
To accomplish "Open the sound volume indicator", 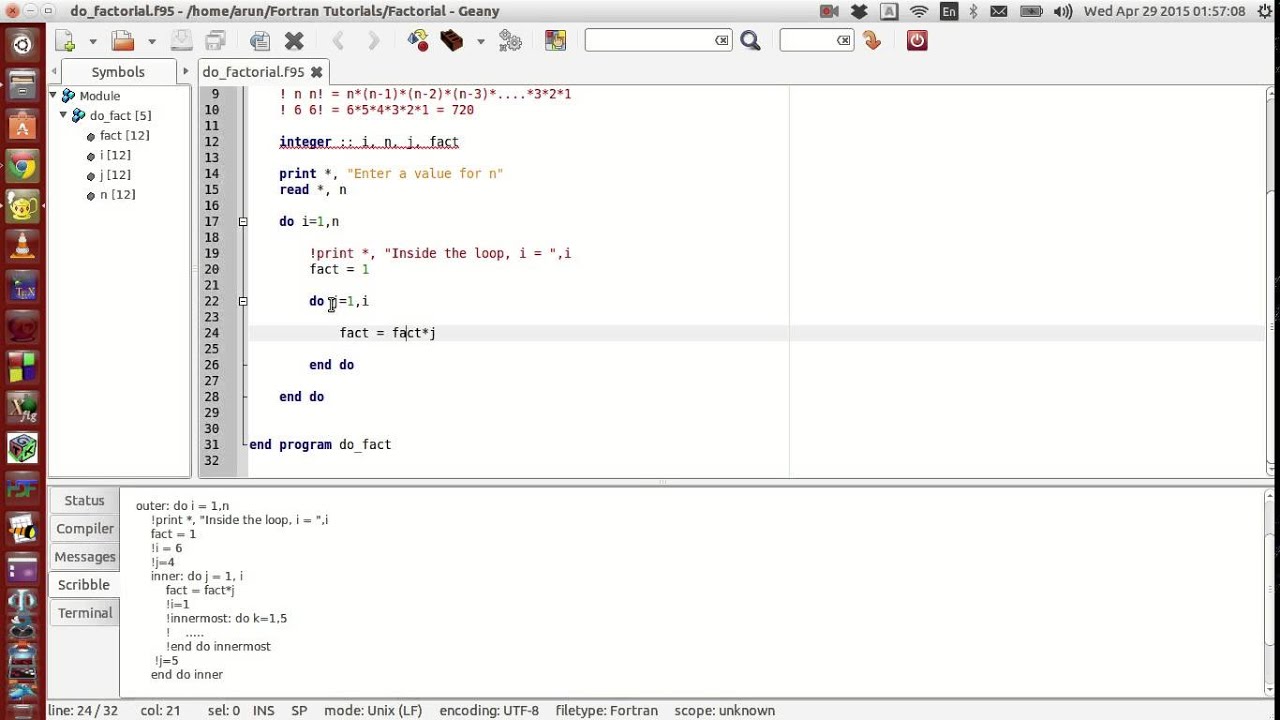I will (1063, 12).
